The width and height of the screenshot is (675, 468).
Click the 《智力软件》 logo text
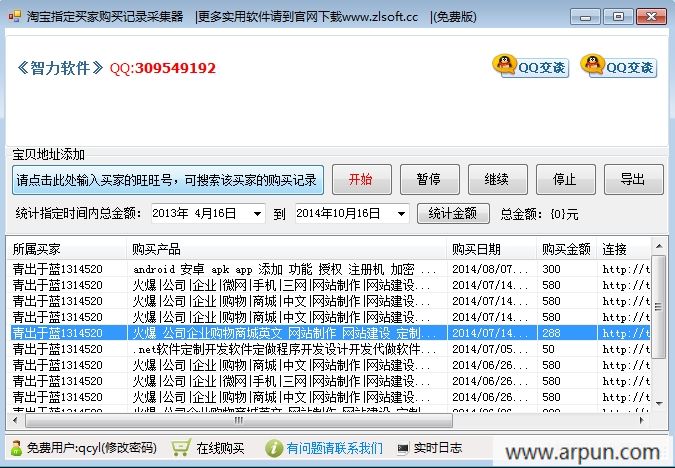[59, 68]
